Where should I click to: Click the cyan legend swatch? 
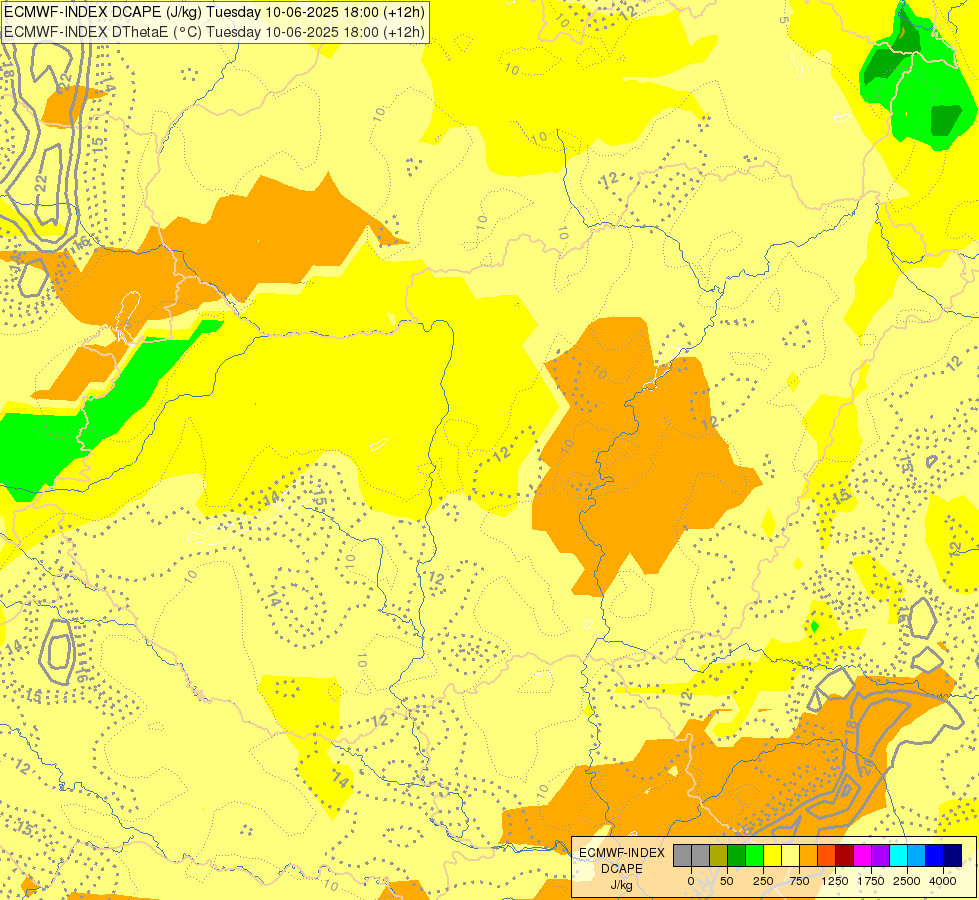pyautogui.click(x=898, y=855)
